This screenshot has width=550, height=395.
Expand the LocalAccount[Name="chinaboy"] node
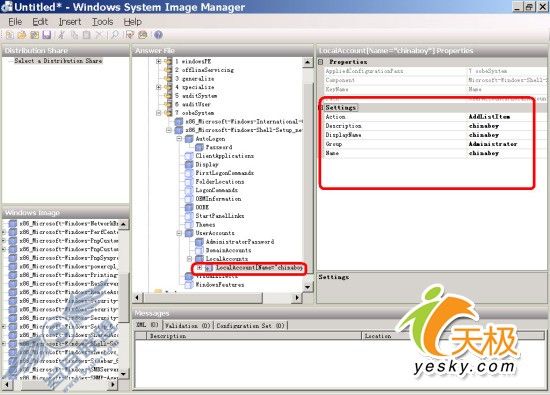(199, 268)
